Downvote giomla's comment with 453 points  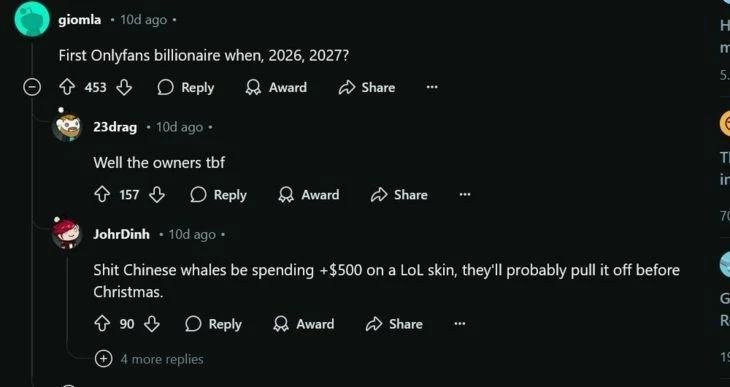pyautogui.click(x=124, y=87)
